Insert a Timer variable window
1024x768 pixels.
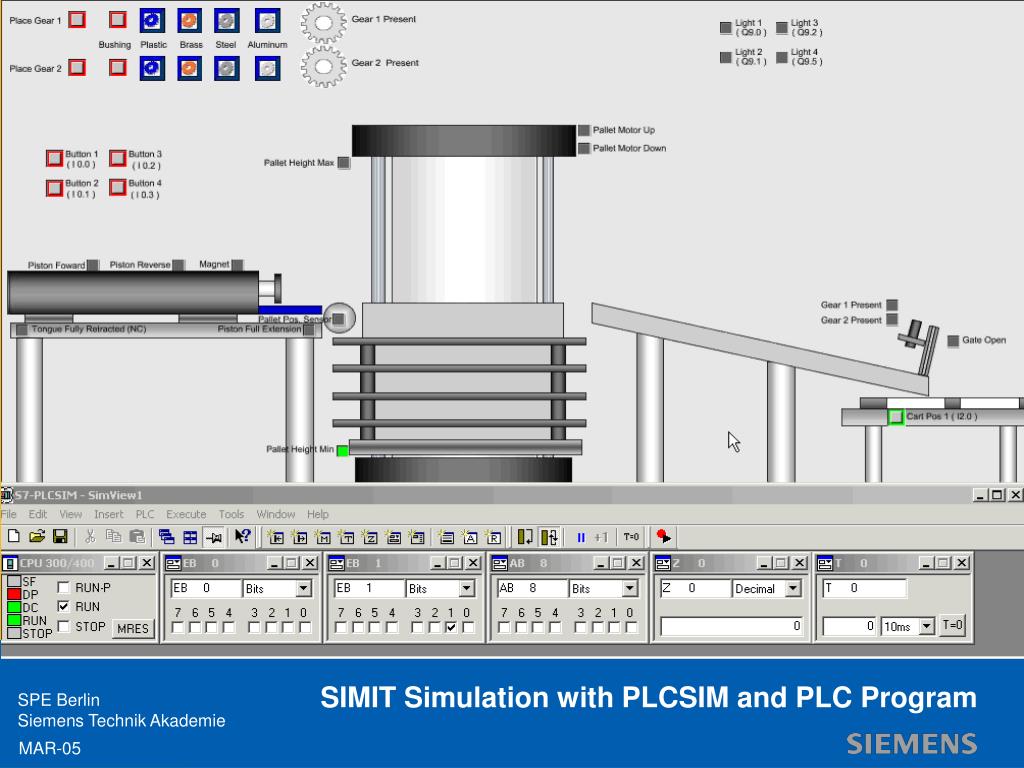pos(347,537)
